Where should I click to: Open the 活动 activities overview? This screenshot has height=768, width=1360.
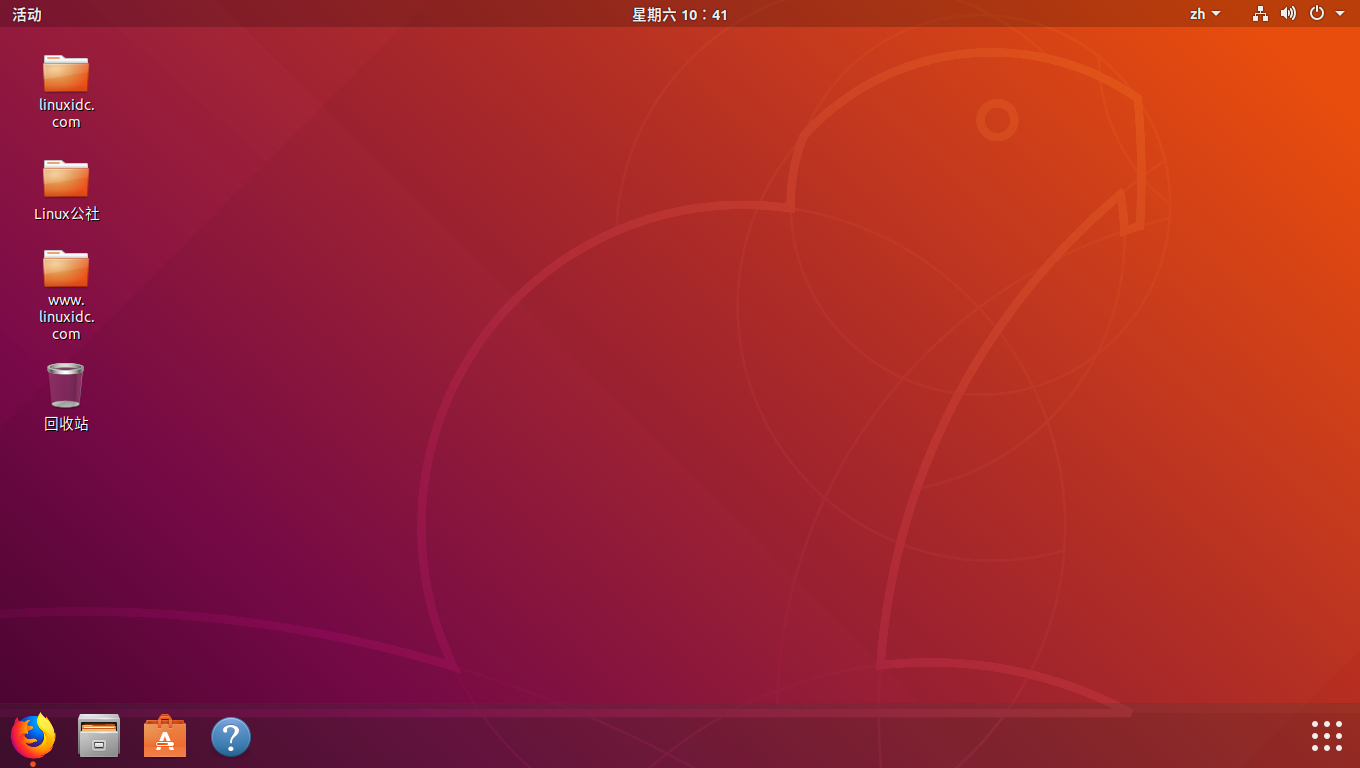coord(27,14)
